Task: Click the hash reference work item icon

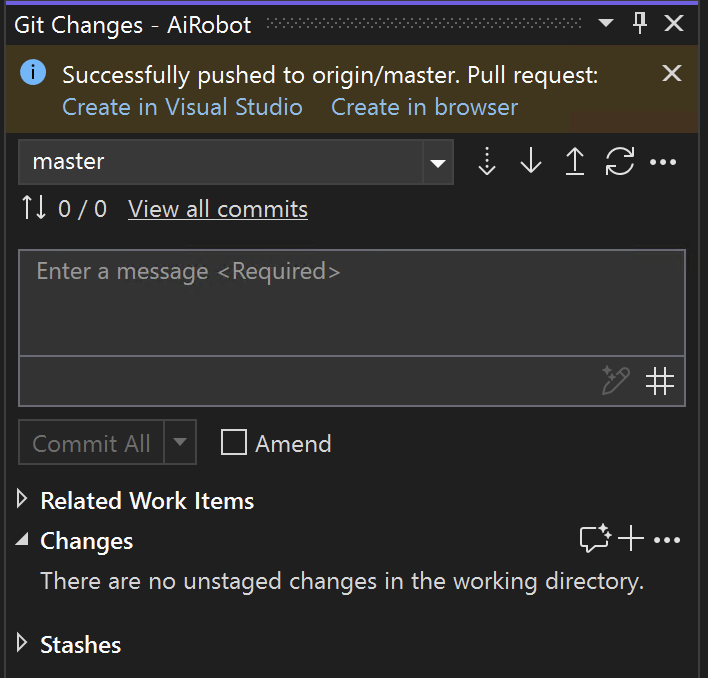Action: [x=660, y=381]
